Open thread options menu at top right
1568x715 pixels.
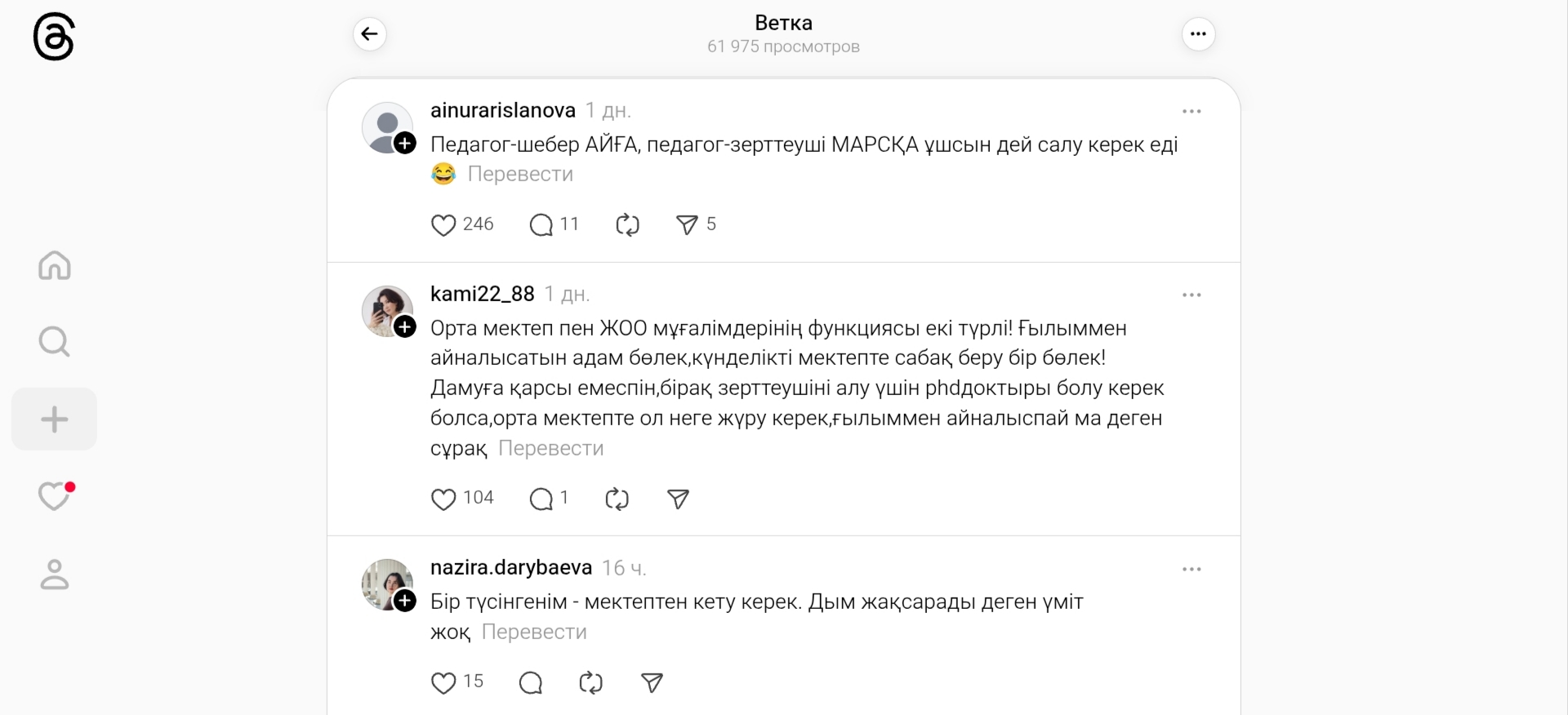[1198, 34]
